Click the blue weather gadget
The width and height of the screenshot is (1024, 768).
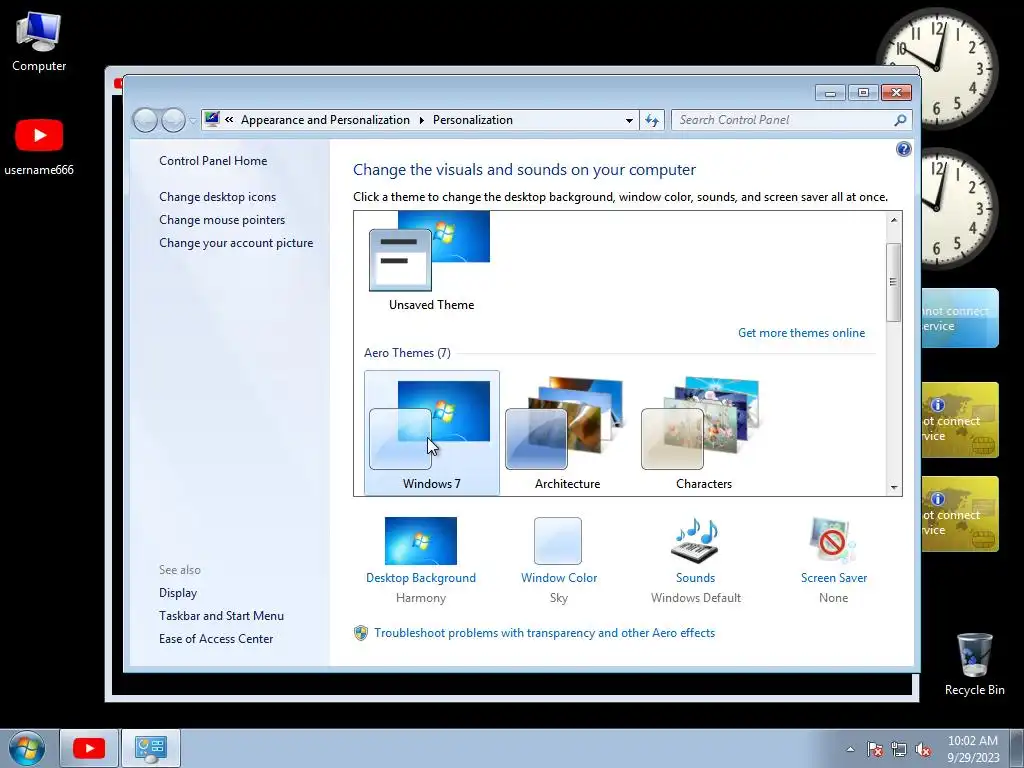pos(960,318)
